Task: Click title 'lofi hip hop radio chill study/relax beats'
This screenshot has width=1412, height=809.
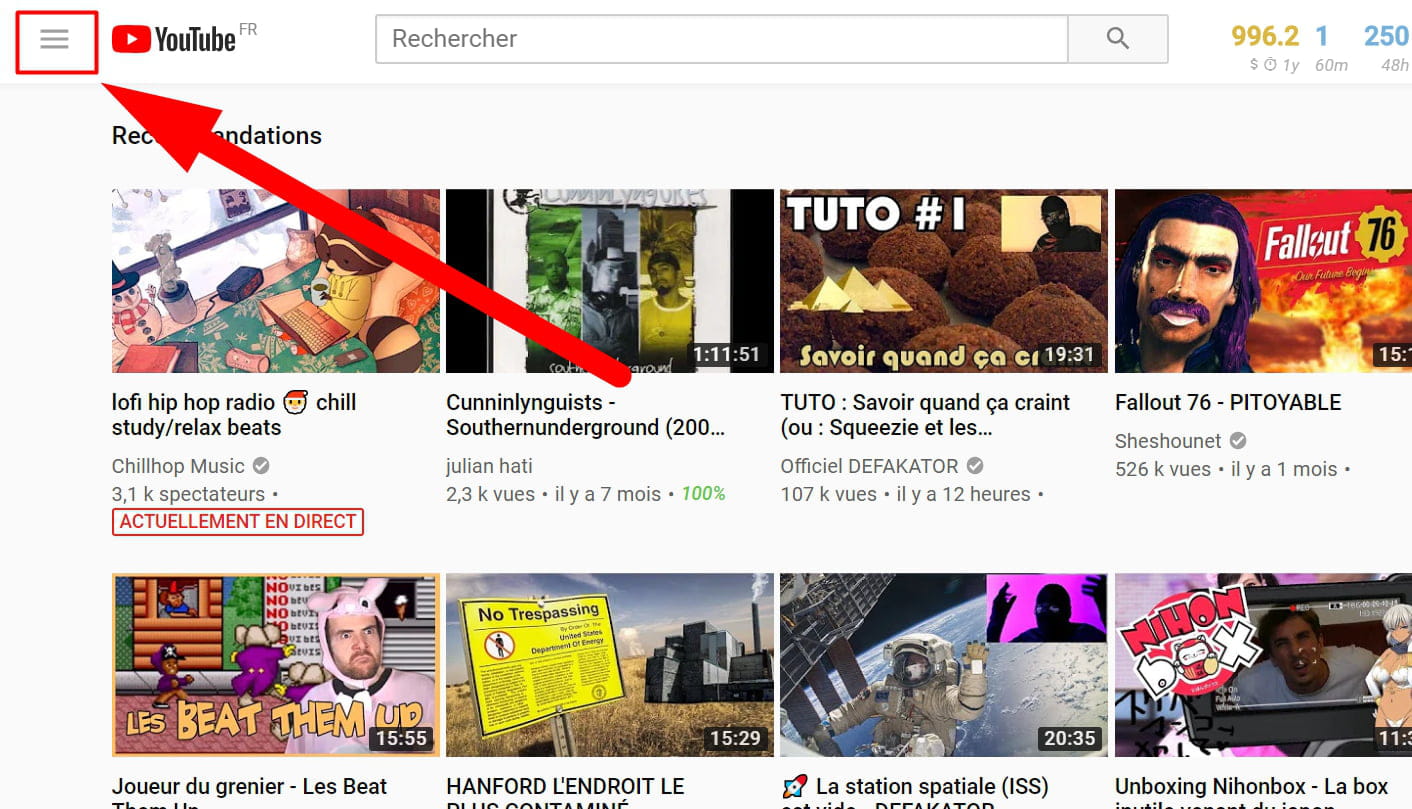Action: [234, 415]
